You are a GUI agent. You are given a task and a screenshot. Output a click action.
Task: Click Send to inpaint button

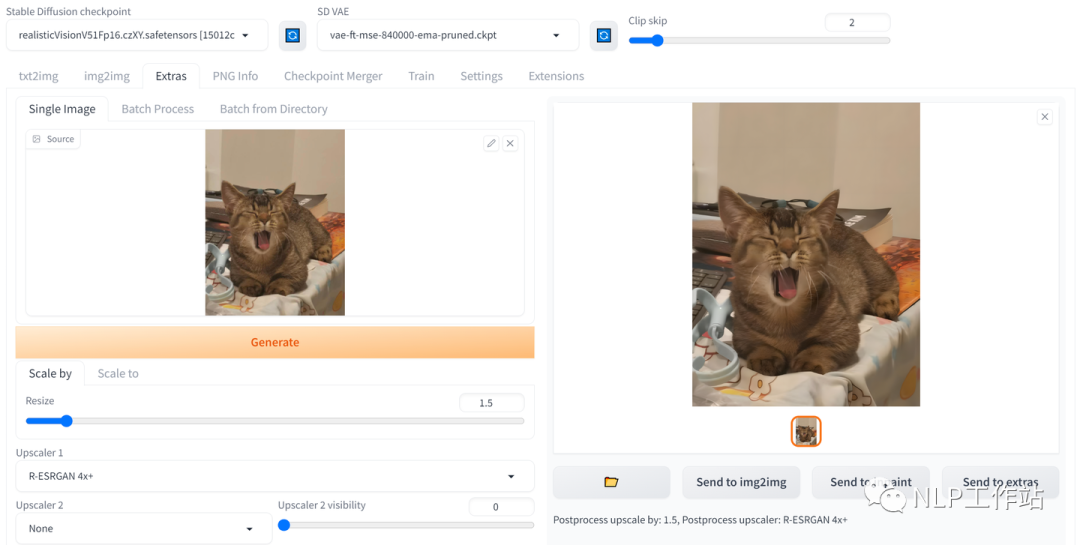[871, 482]
